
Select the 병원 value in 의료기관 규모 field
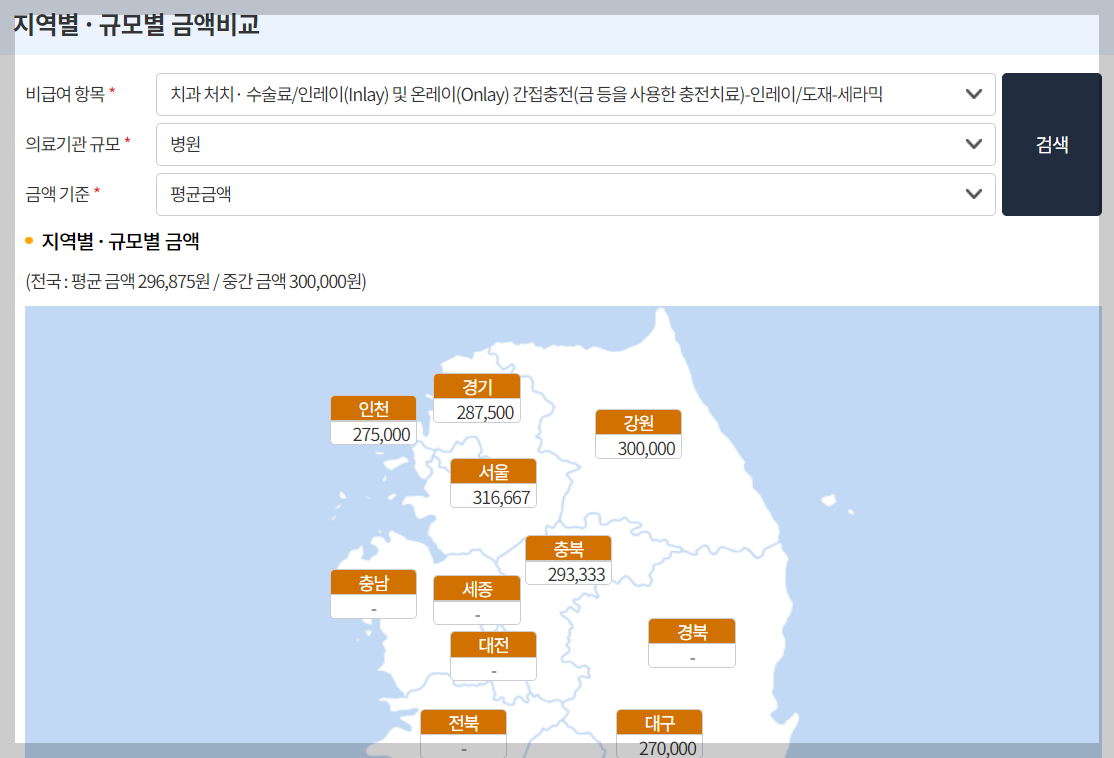click(x=300, y=143)
